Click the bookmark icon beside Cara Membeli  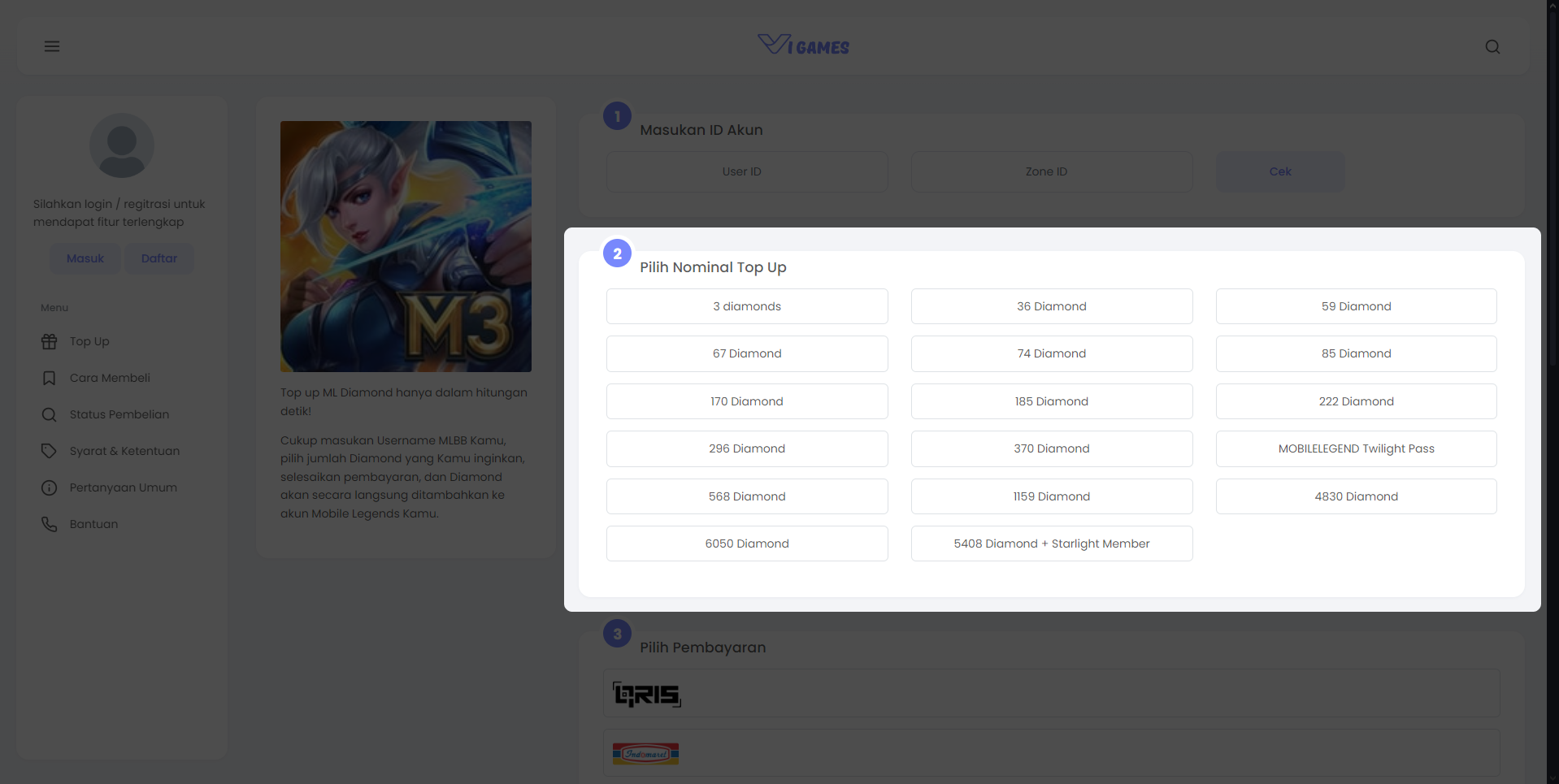(50, 378)
